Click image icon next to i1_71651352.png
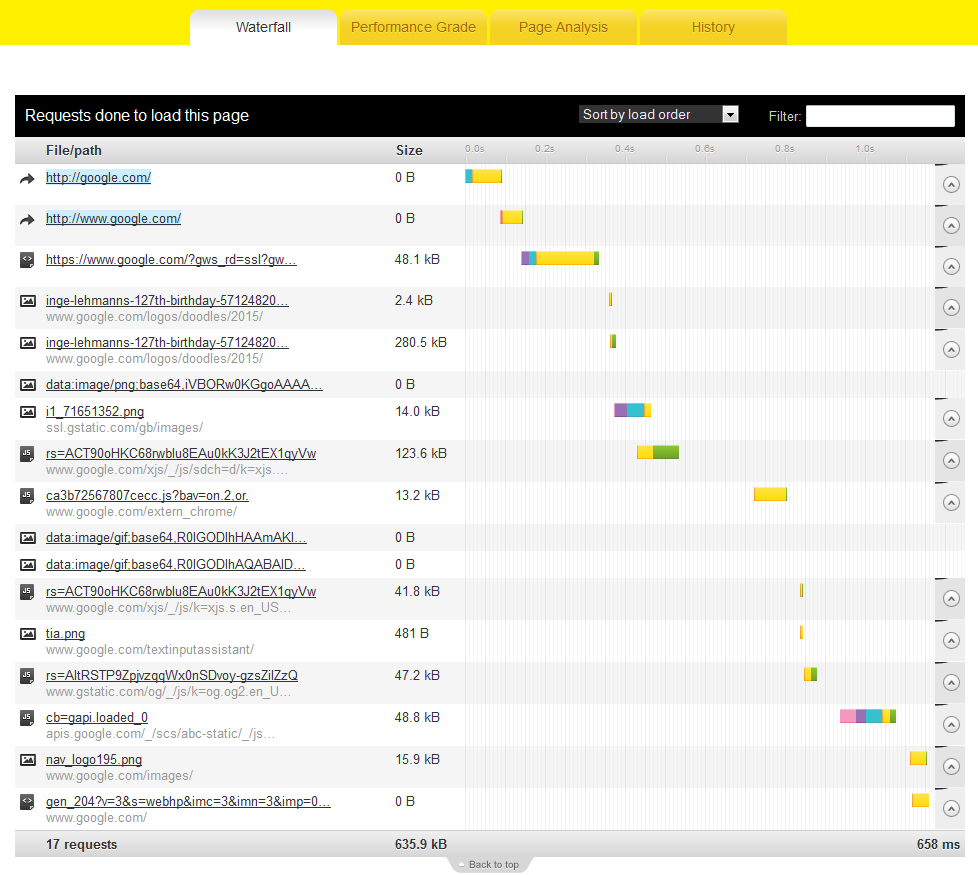The image size is (978, 875). click(x=28, y=412)
